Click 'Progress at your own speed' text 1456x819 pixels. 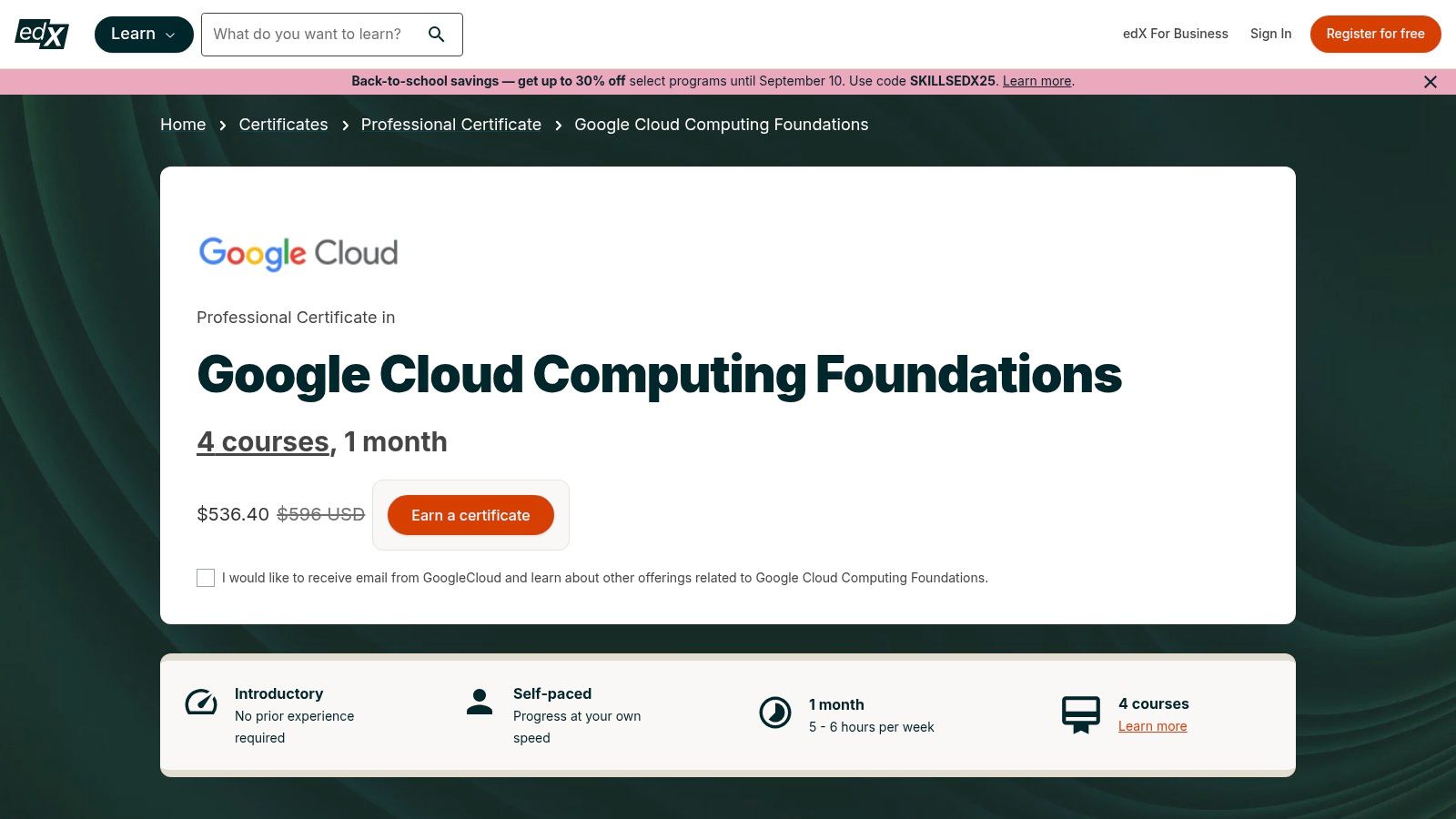tap(577, 727)
